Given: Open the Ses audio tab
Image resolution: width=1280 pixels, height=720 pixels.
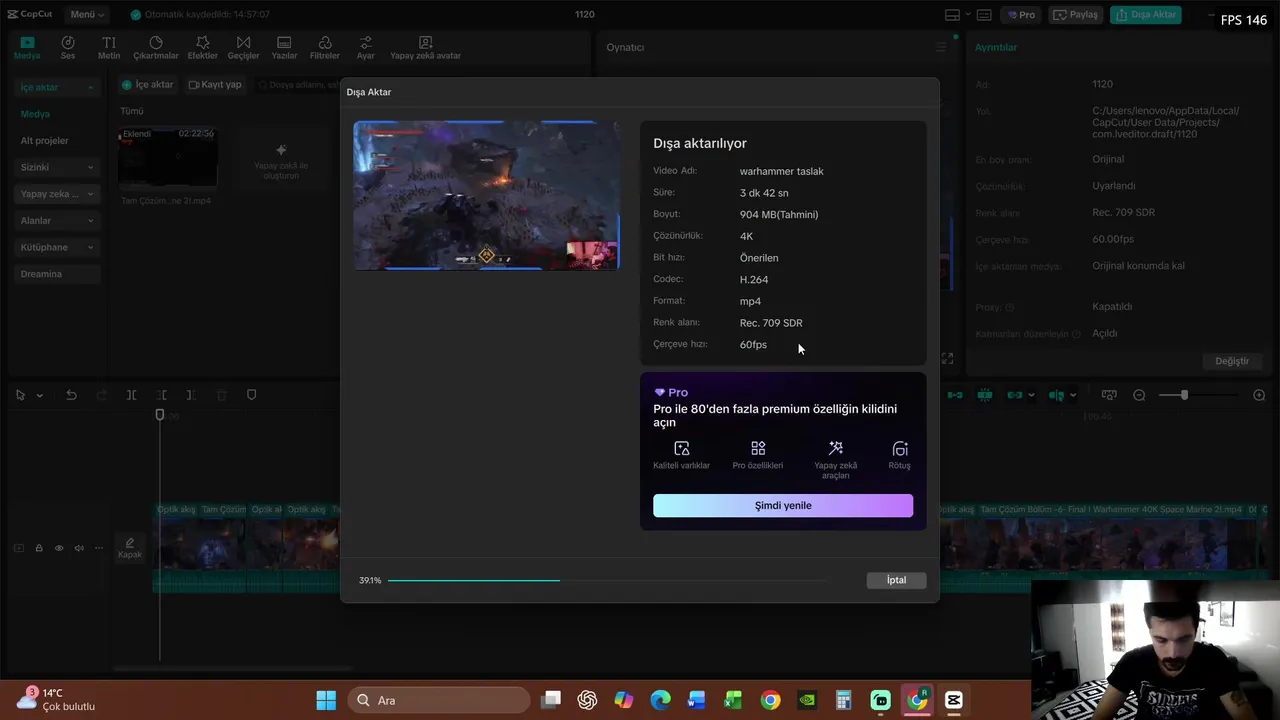Looking at the screenshot, I should (x=68, y=47).
